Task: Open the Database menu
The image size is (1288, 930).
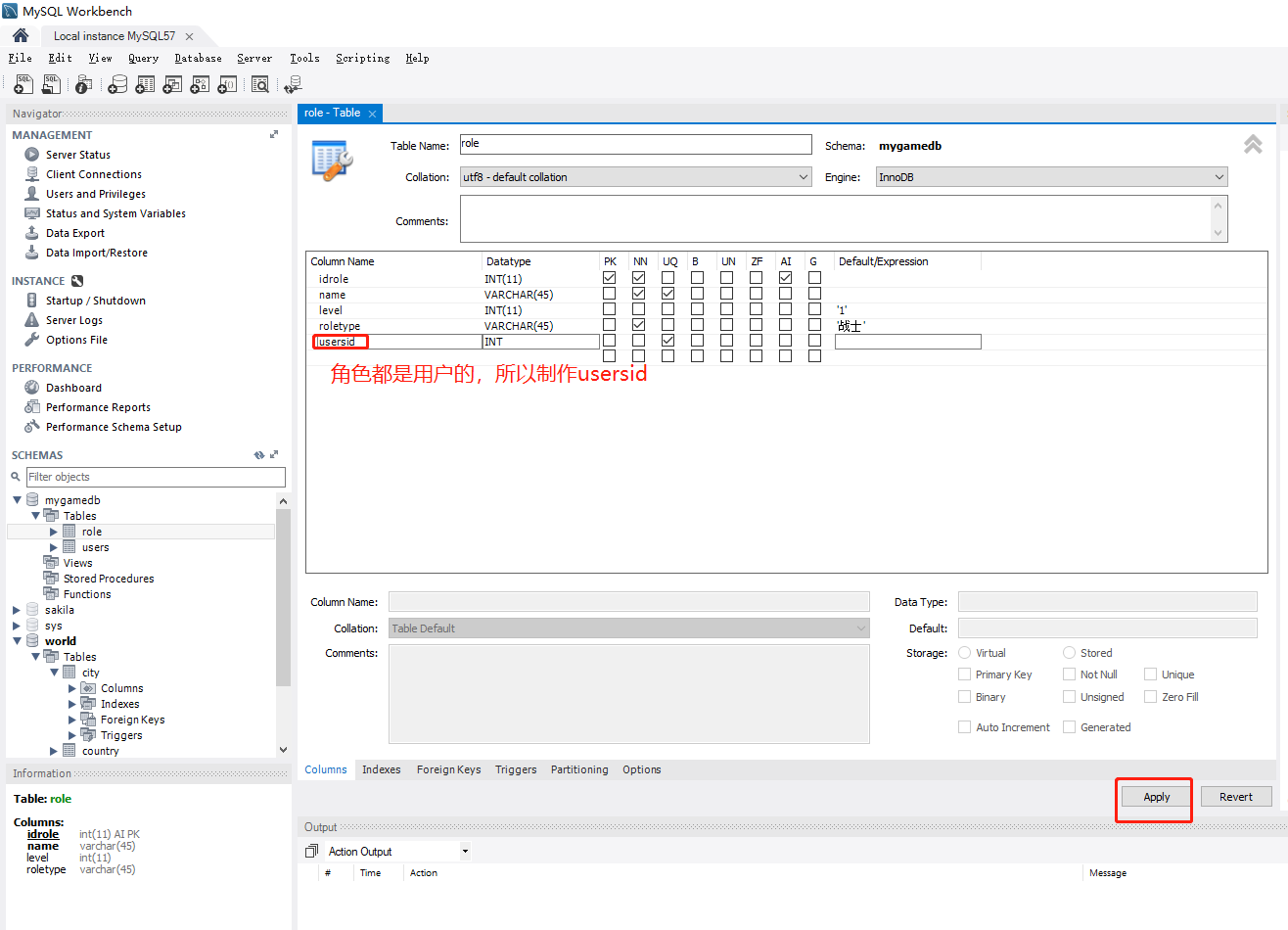Action: (x=198, y=58)
